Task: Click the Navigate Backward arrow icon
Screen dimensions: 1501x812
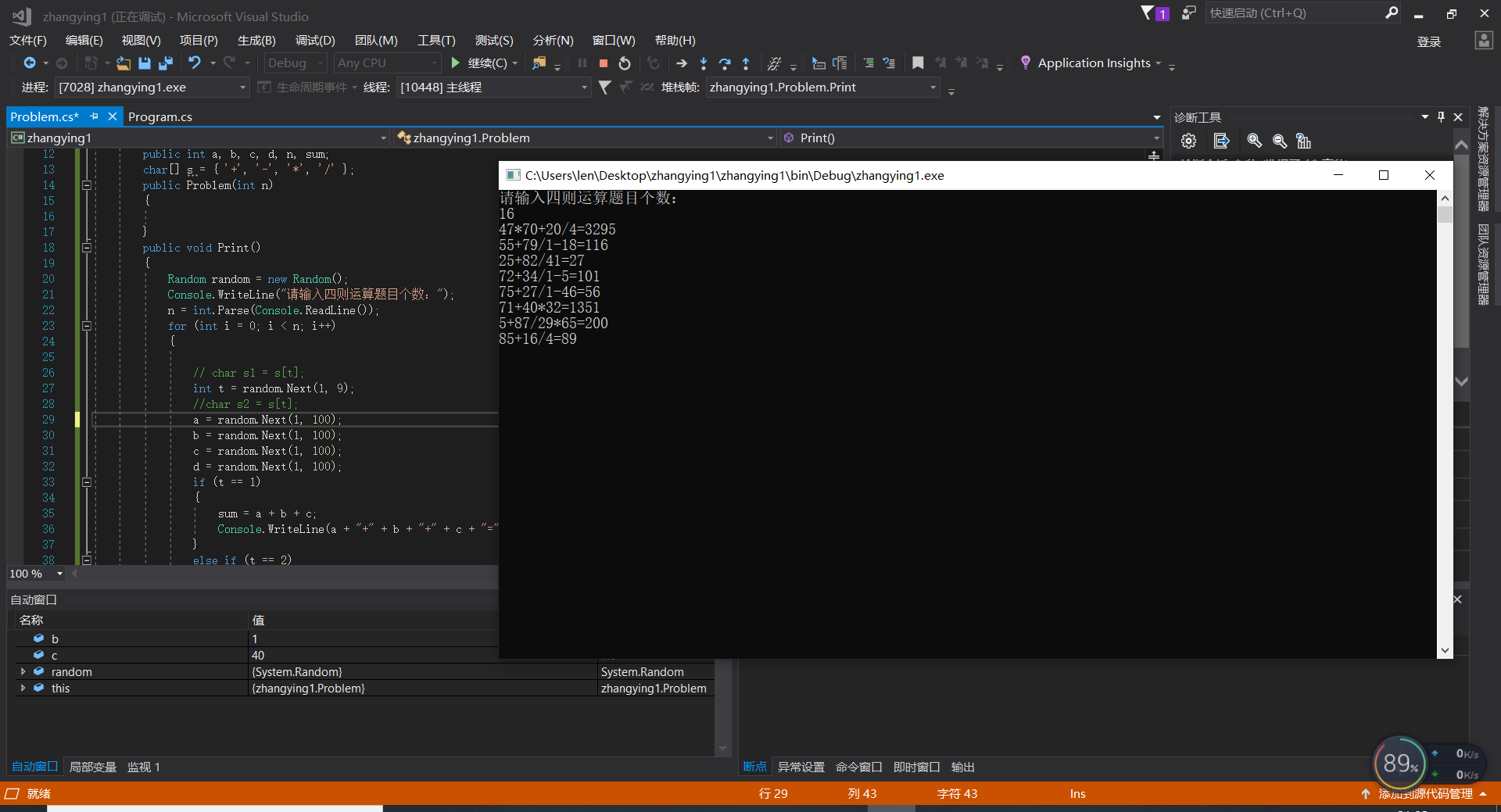Action: pos(30,63)
